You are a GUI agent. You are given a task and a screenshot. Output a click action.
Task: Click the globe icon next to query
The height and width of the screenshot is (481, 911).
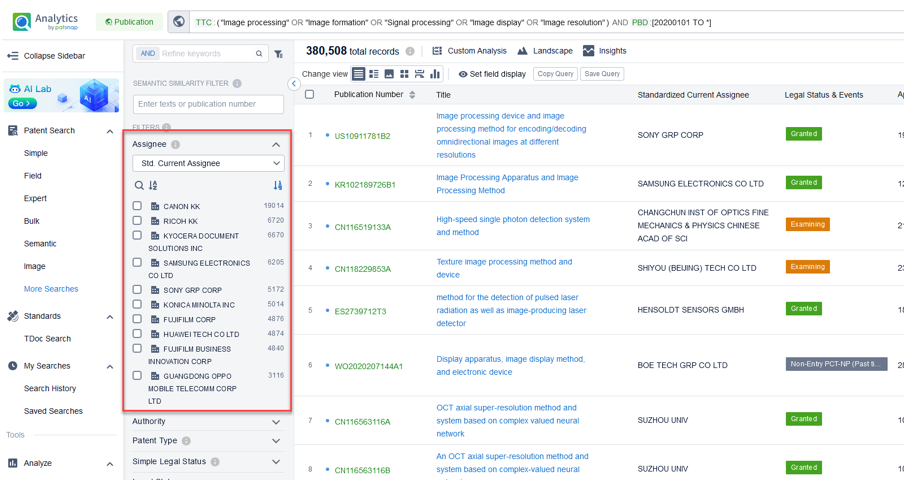(179, 21)
